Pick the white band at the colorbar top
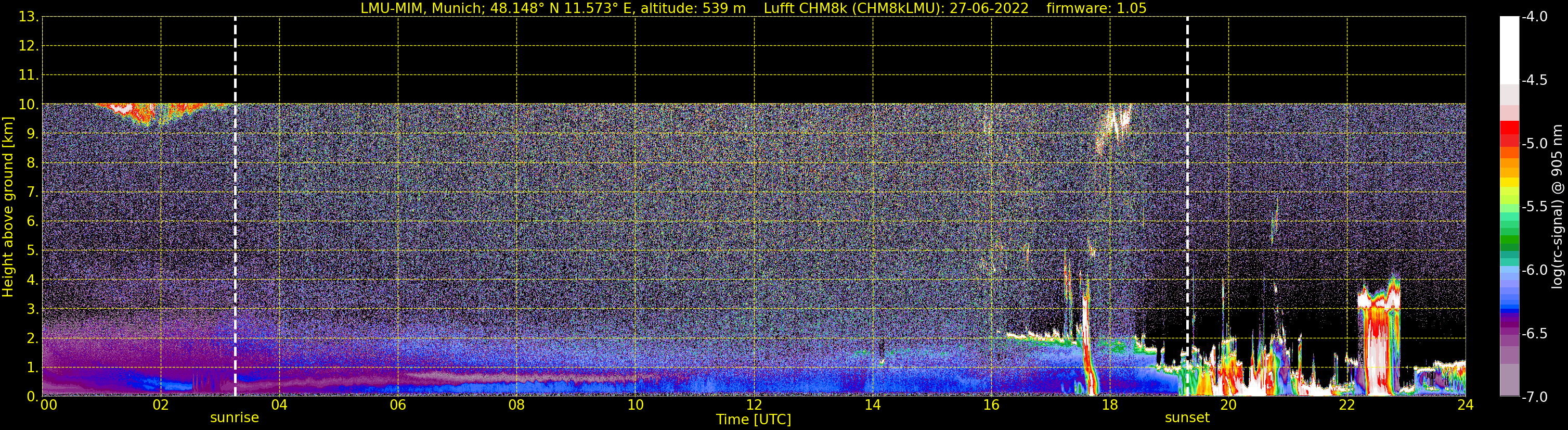 [1510, 50]
